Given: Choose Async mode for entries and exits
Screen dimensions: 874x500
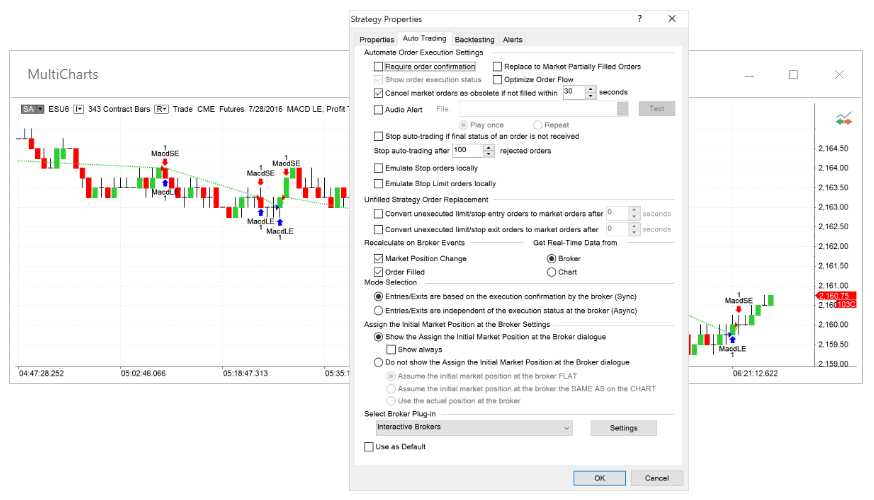Looking at the screenshot, I should coord(378,310).
